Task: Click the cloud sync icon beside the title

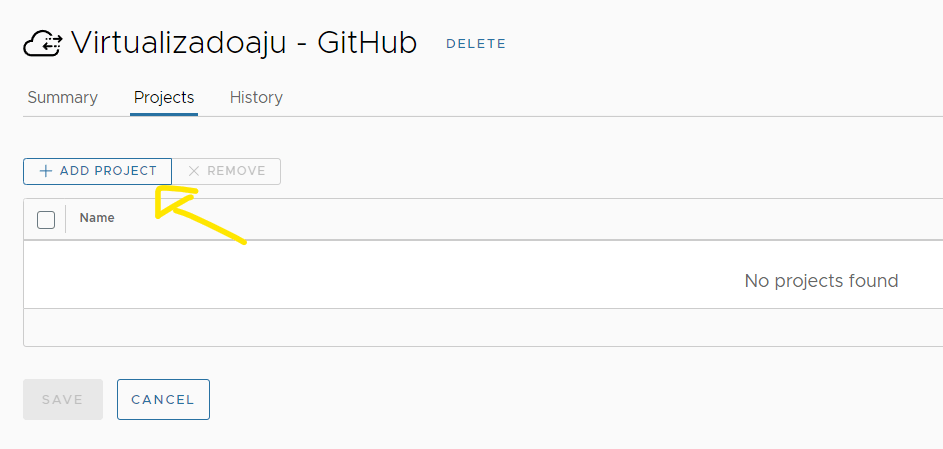Action: coord(43,44)
